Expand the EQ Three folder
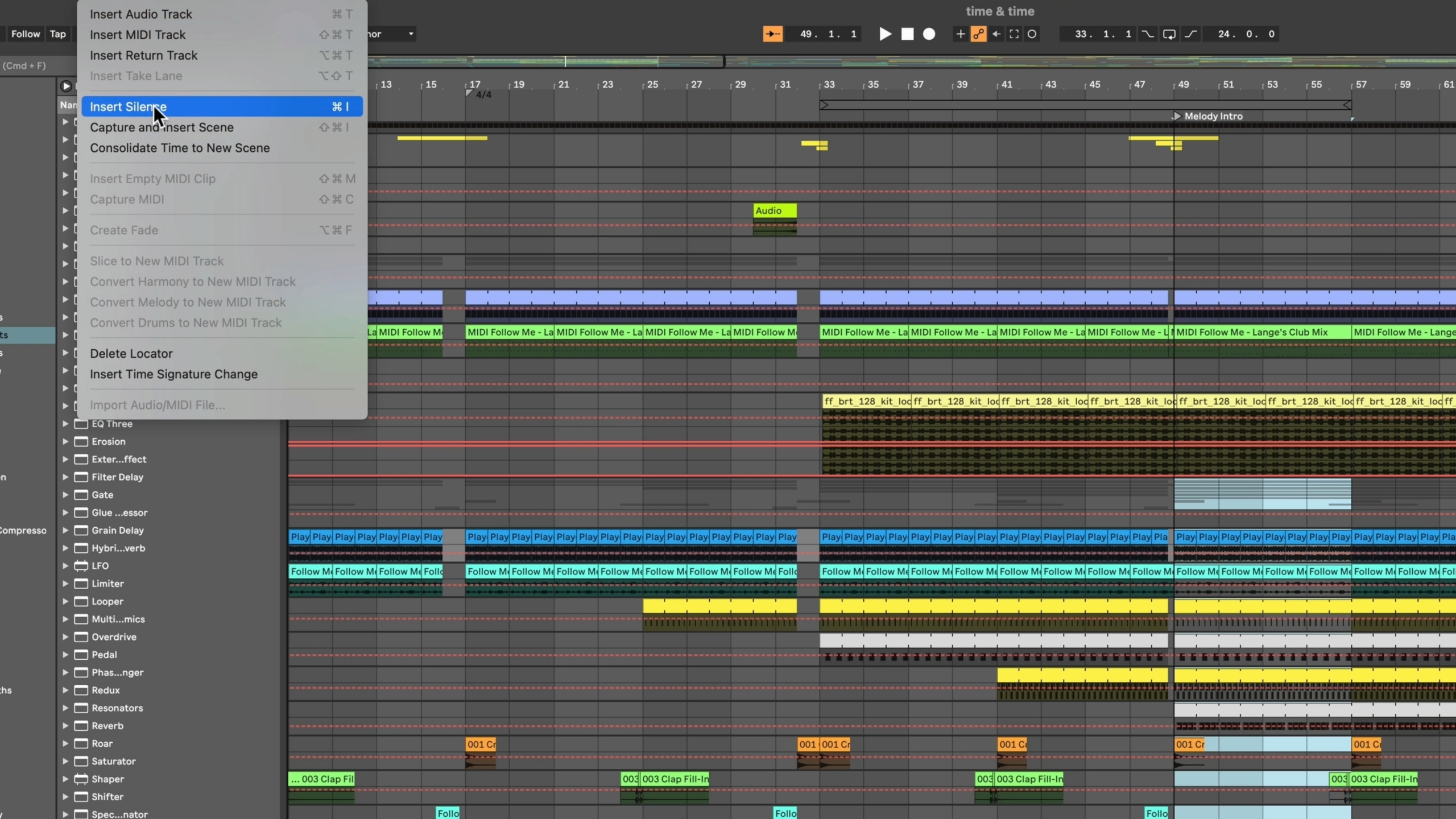1456x819 pixels. (65, 424)
